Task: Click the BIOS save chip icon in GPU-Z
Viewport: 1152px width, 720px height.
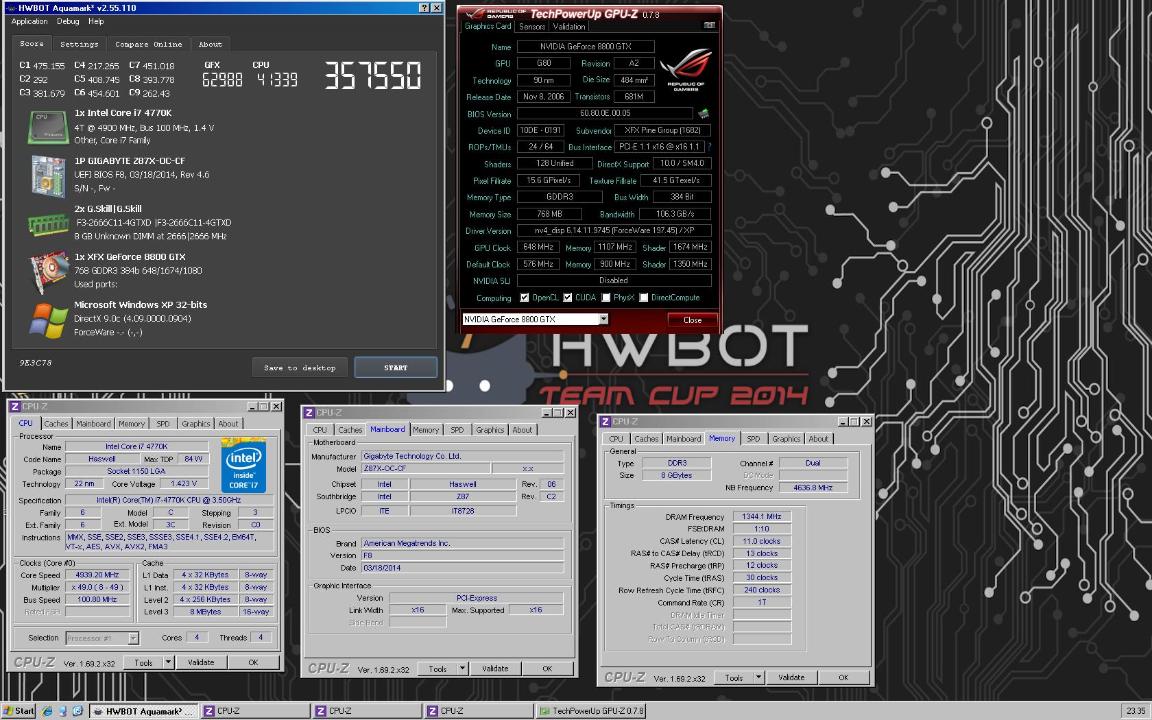Action: coord(703,113)
